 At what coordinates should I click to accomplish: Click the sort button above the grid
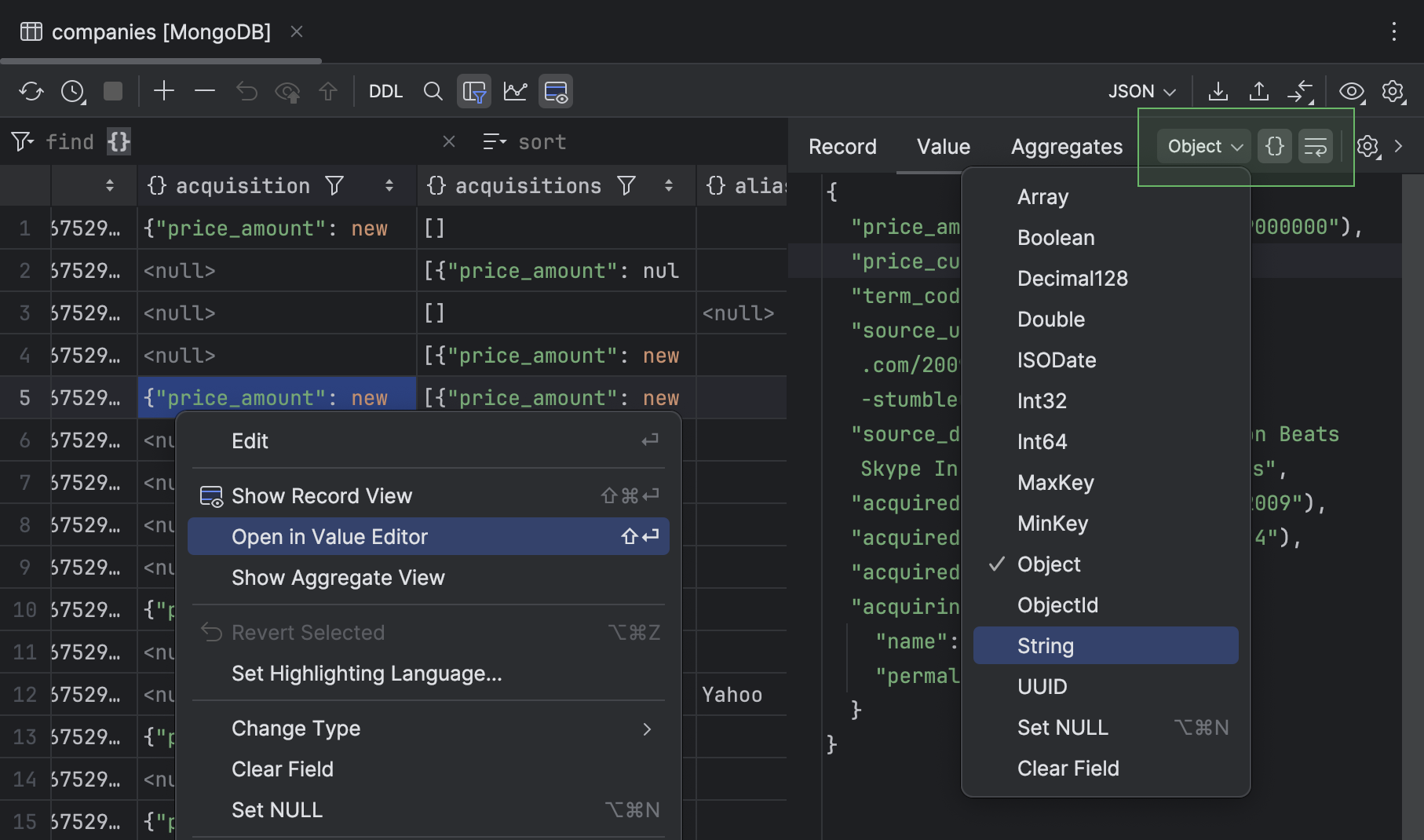524,141
